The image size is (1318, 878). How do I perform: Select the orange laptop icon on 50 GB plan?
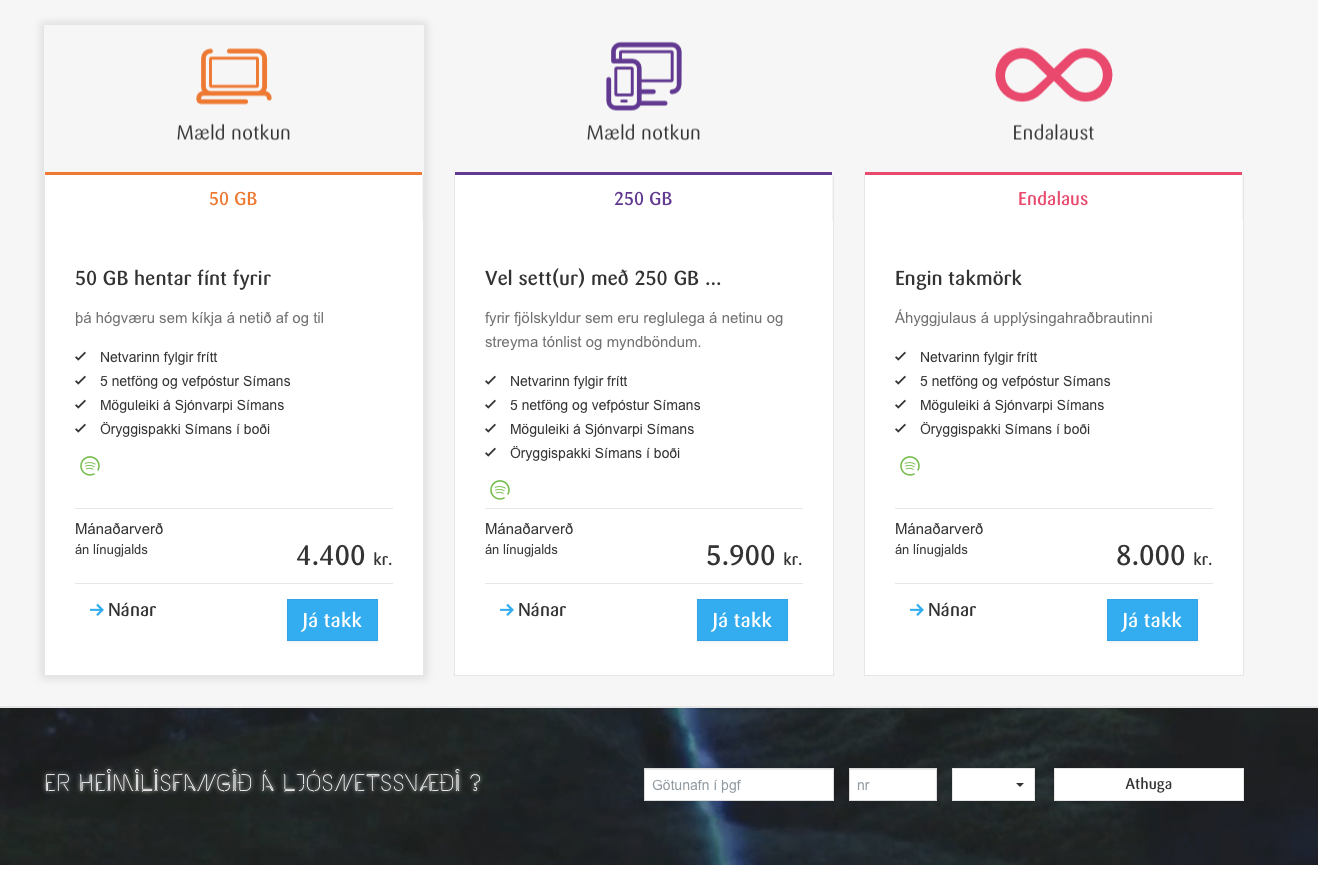pyautogui.click(x=233, y=74)
